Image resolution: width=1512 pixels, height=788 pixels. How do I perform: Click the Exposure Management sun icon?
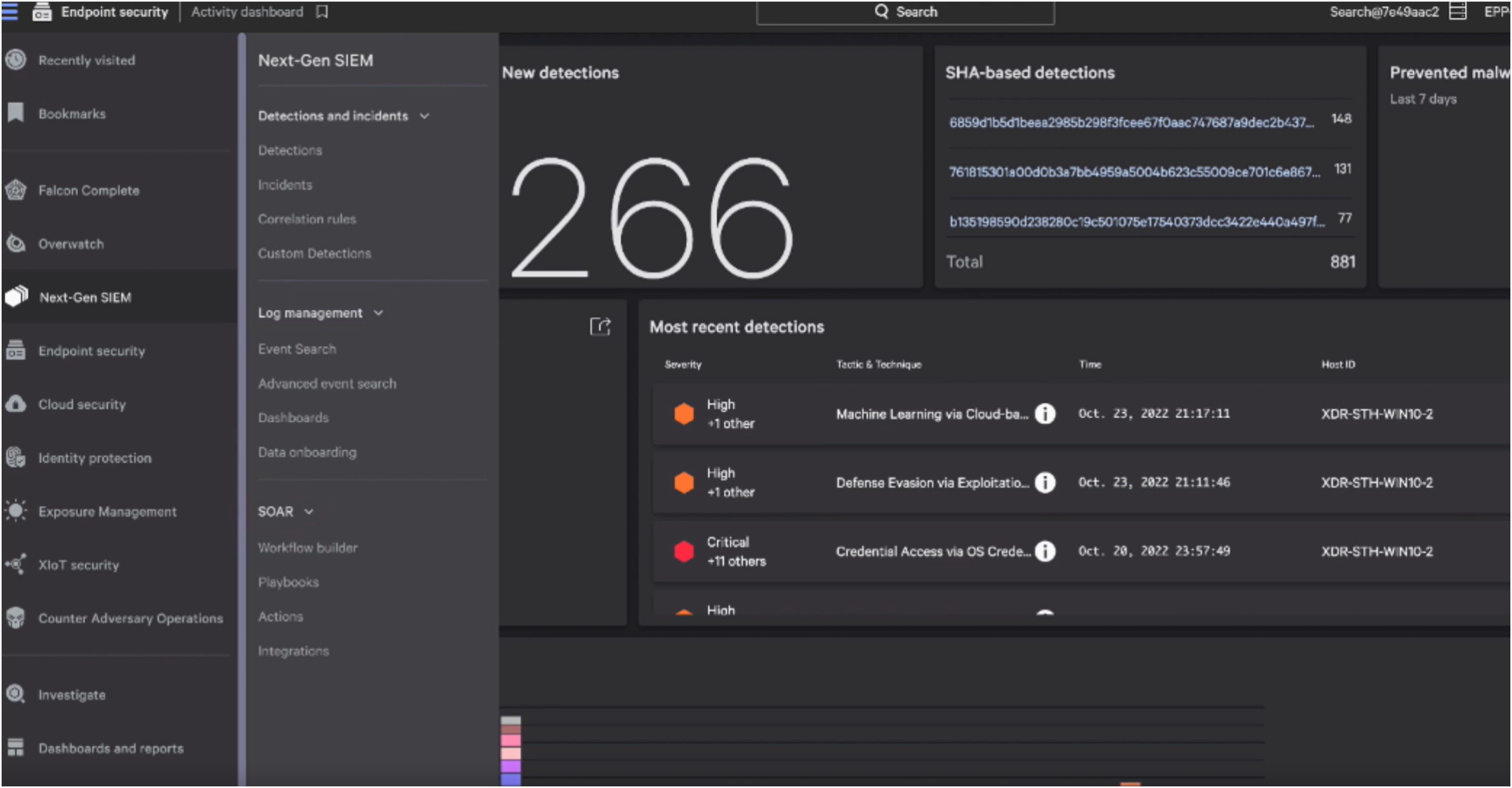click(16, 510)
